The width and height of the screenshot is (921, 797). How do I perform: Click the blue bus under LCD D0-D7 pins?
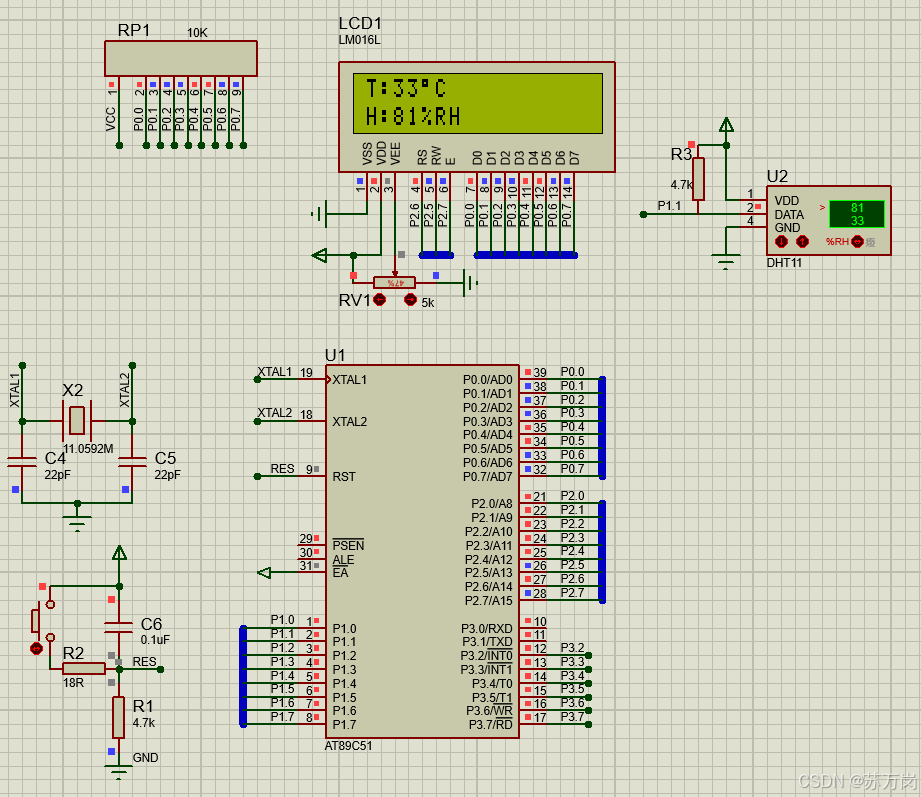[526, 255]
